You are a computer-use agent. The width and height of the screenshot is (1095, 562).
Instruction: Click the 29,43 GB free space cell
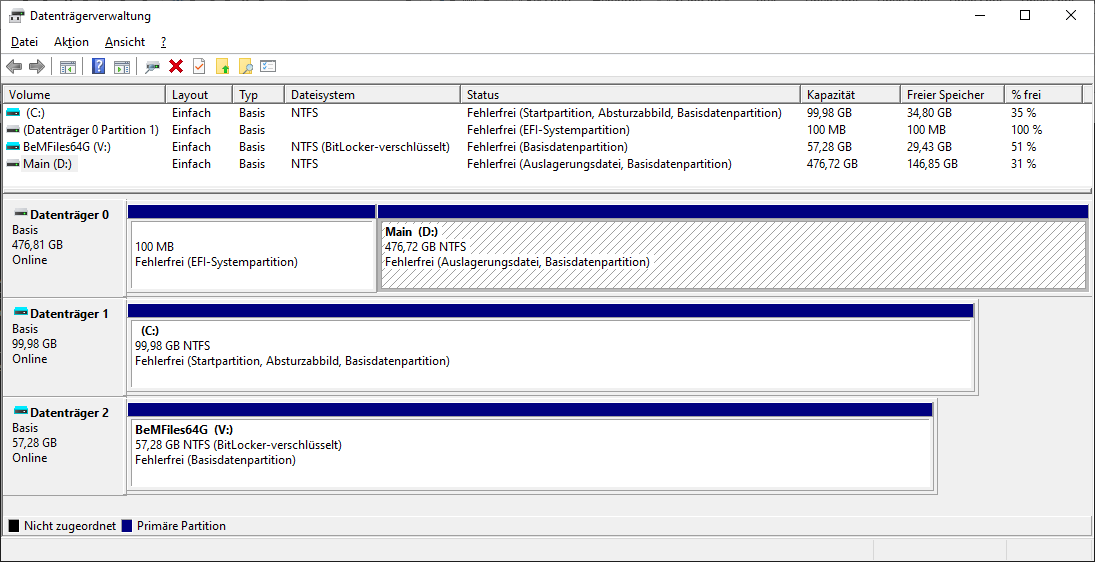click(929, 147)
